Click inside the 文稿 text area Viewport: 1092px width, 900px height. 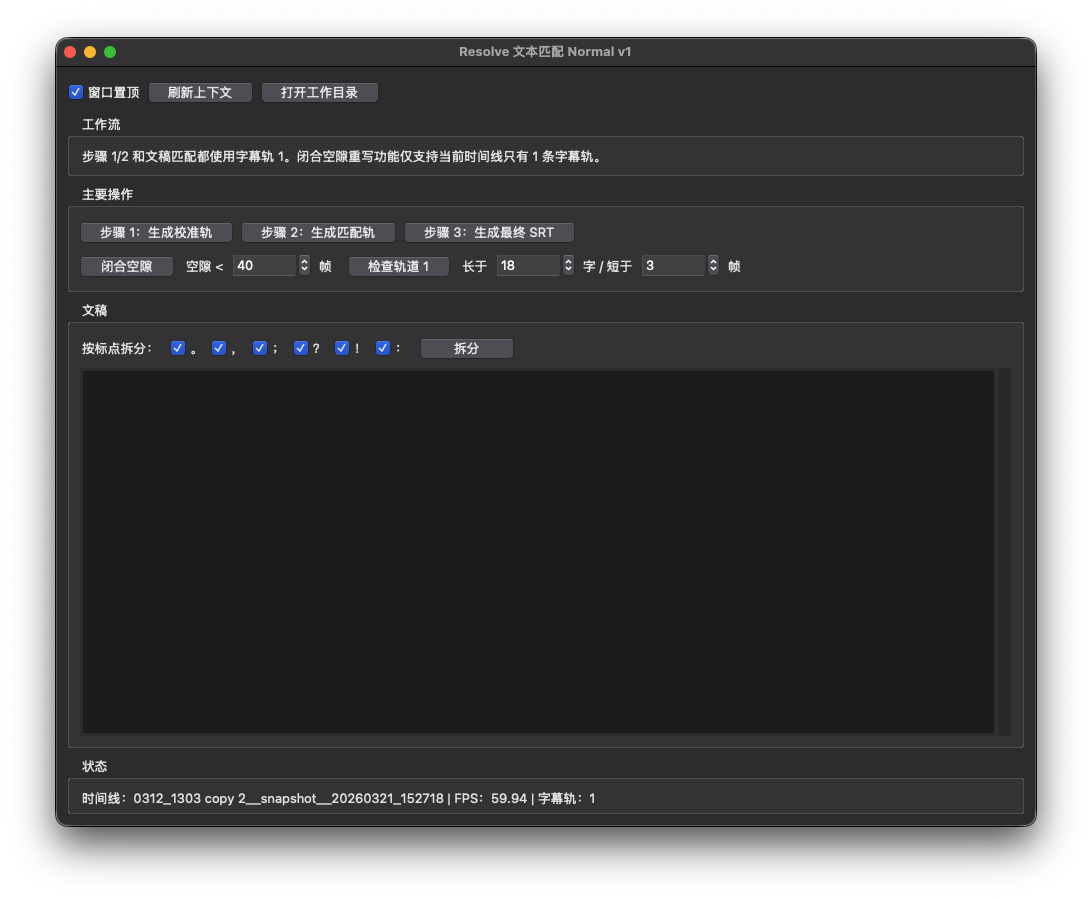538,551
